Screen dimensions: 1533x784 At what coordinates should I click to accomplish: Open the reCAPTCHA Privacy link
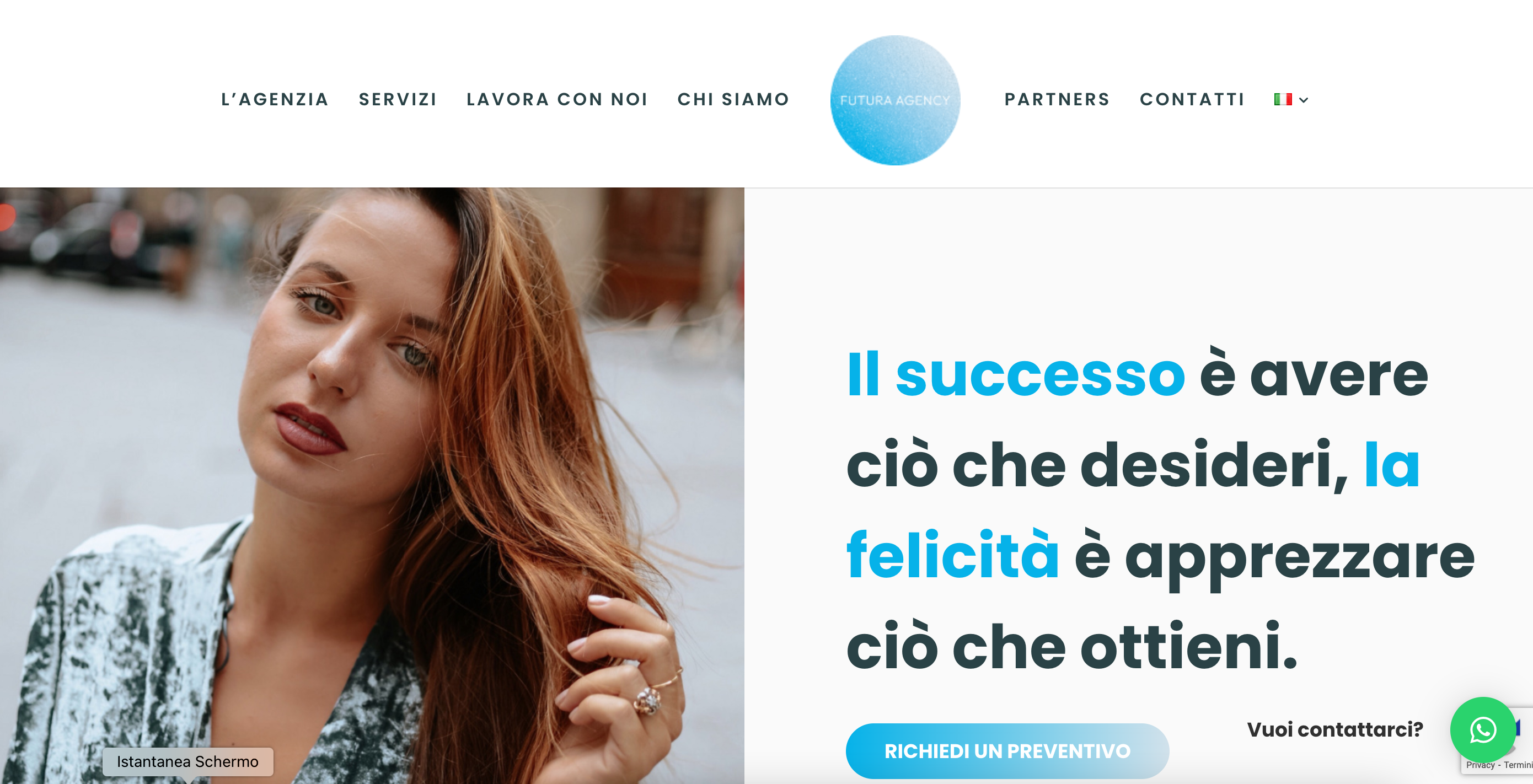point(1480,765)
